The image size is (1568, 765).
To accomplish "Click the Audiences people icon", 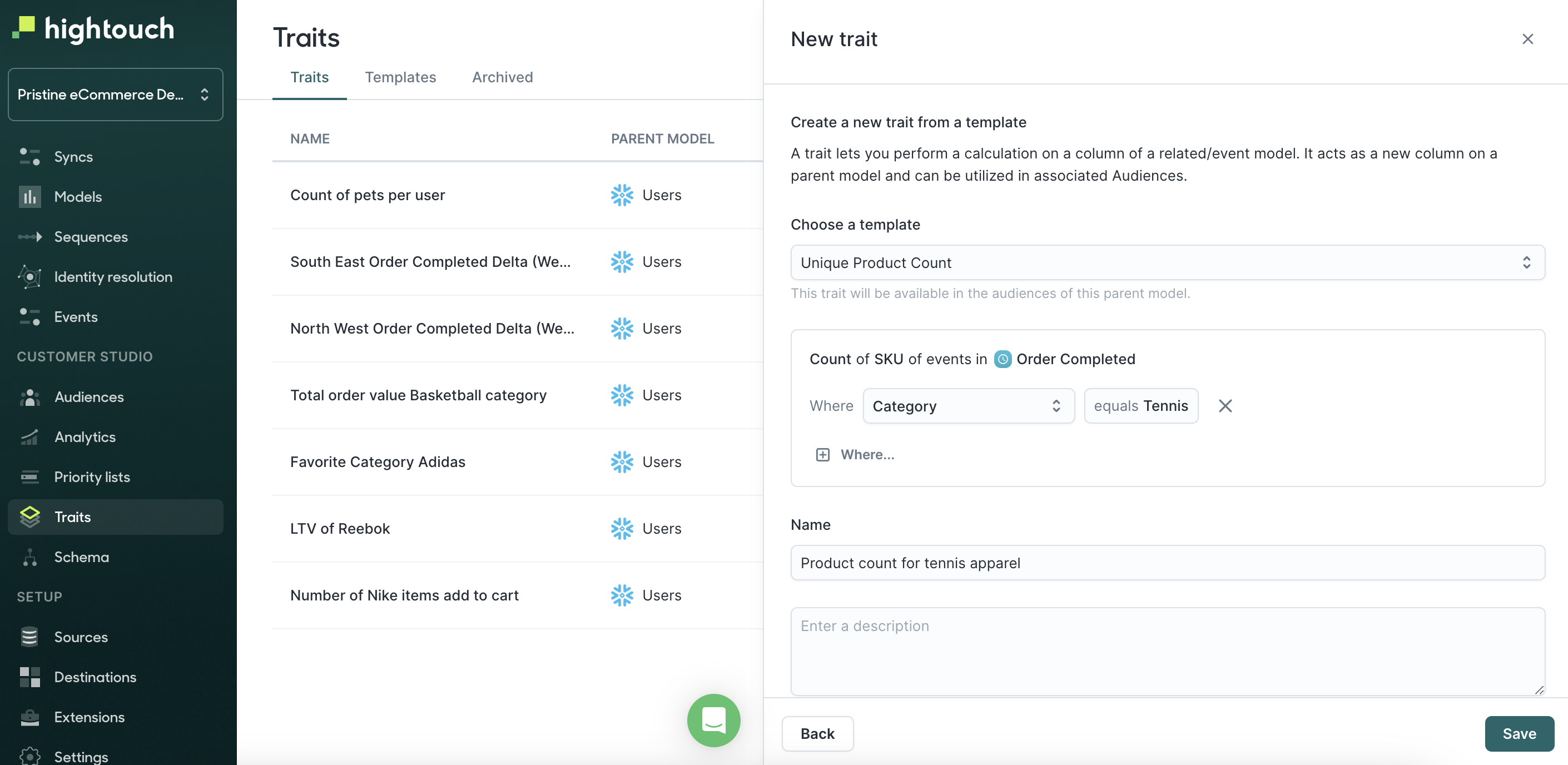I will [x=29, y=397].
